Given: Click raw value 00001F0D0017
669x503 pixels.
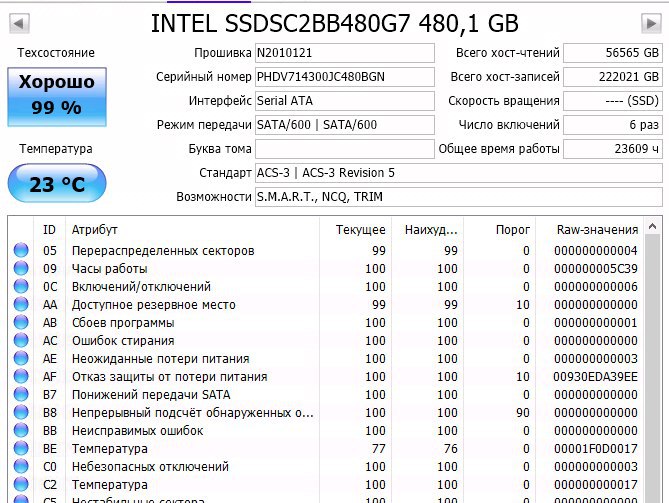Looking at the screenshot, I should pos(596,448).
